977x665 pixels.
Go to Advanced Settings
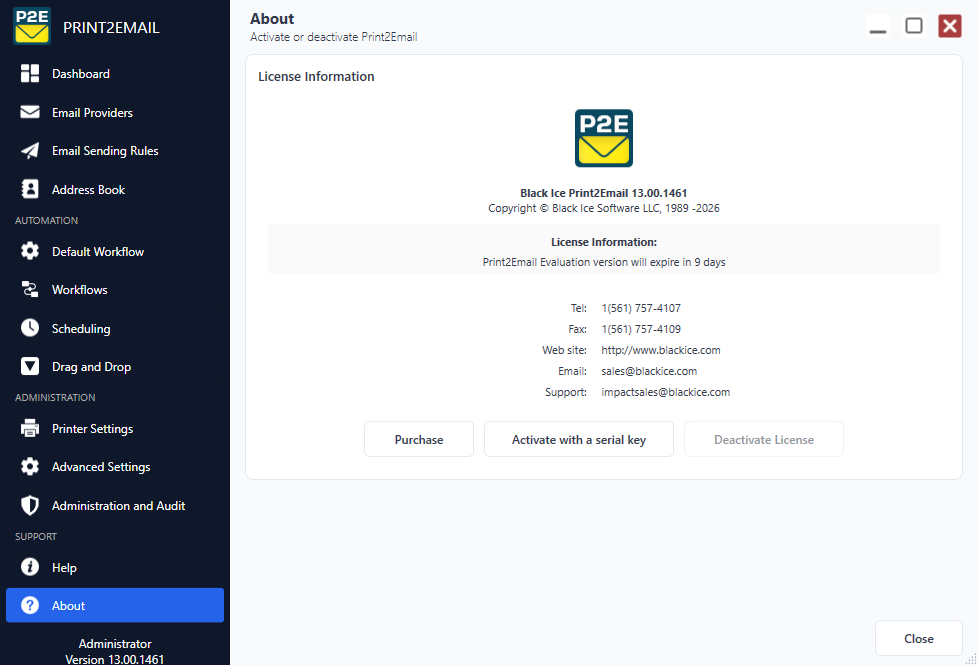tap(115, 467)
